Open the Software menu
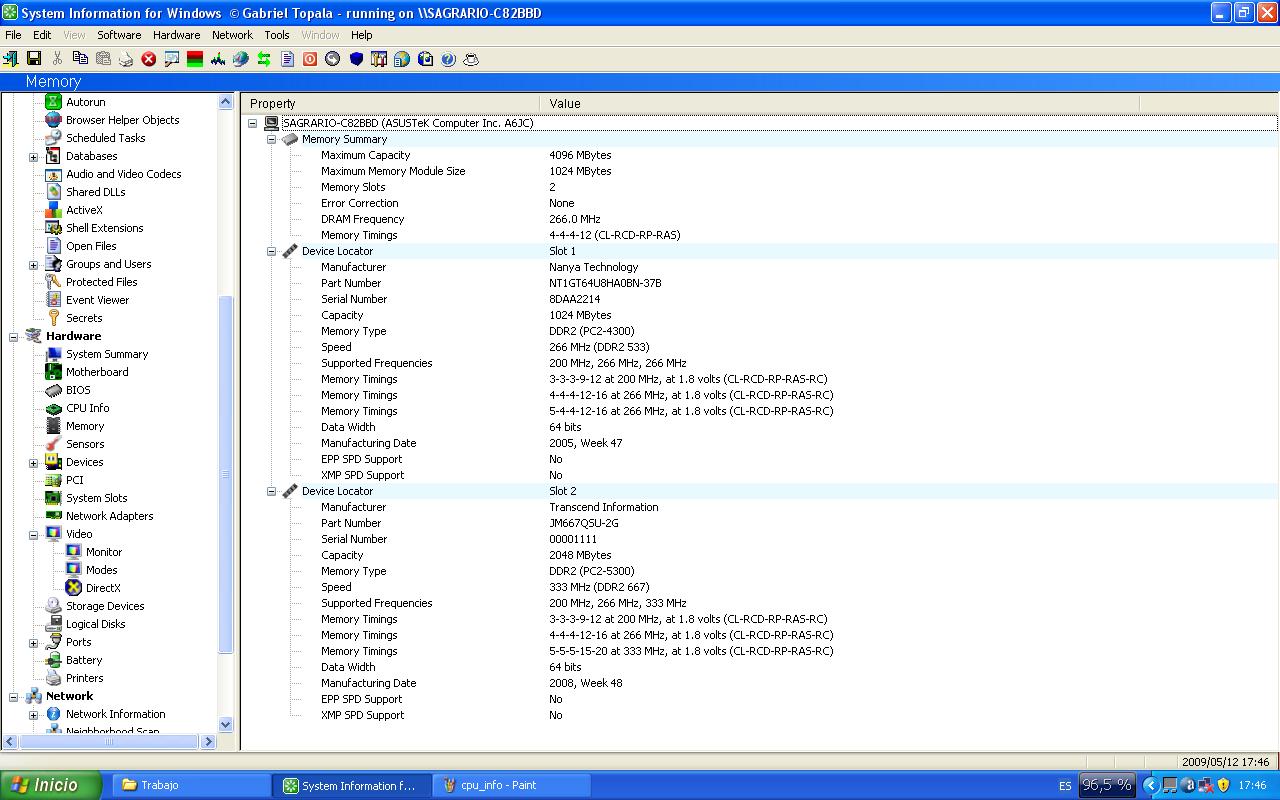Screen dimensions: 1280x800 (119, 35)
